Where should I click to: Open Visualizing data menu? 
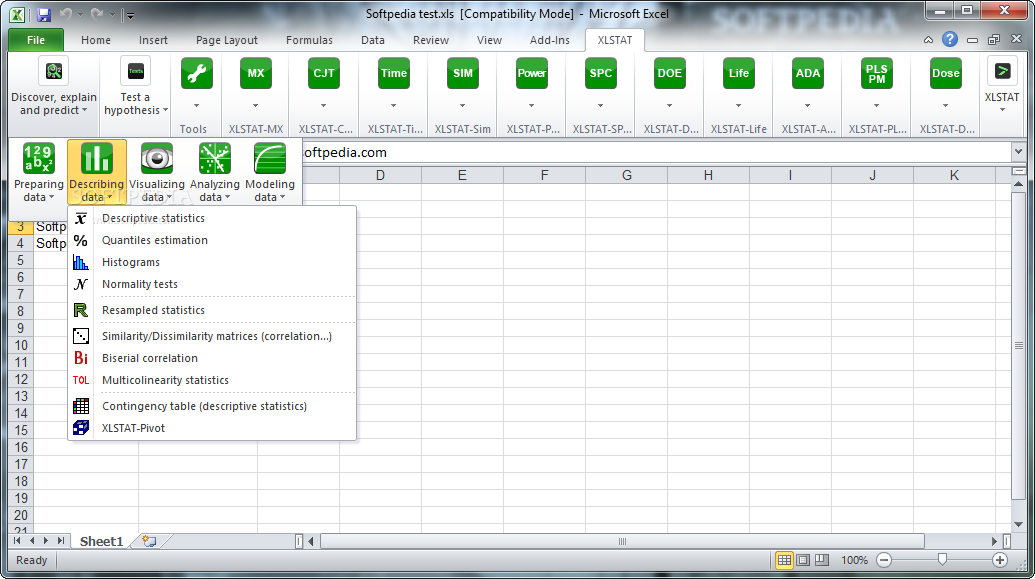tap(156, 172)
